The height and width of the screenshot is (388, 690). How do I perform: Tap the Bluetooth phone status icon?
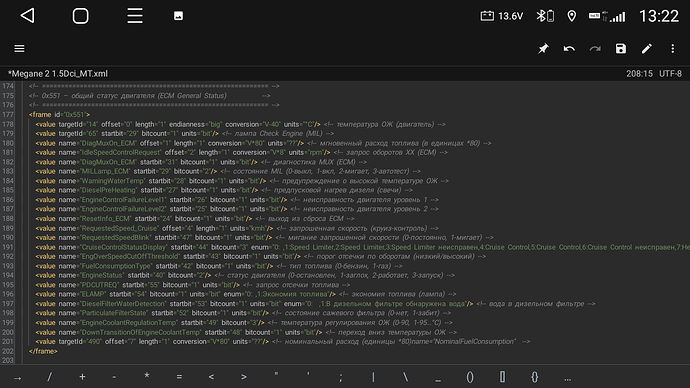click(545, 16)
